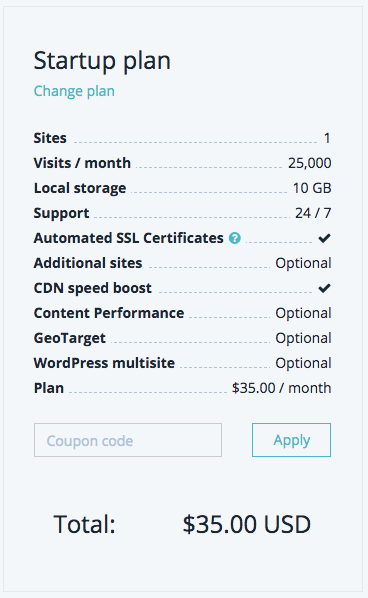
Task: Click the Local storage label
Action: 80,188
